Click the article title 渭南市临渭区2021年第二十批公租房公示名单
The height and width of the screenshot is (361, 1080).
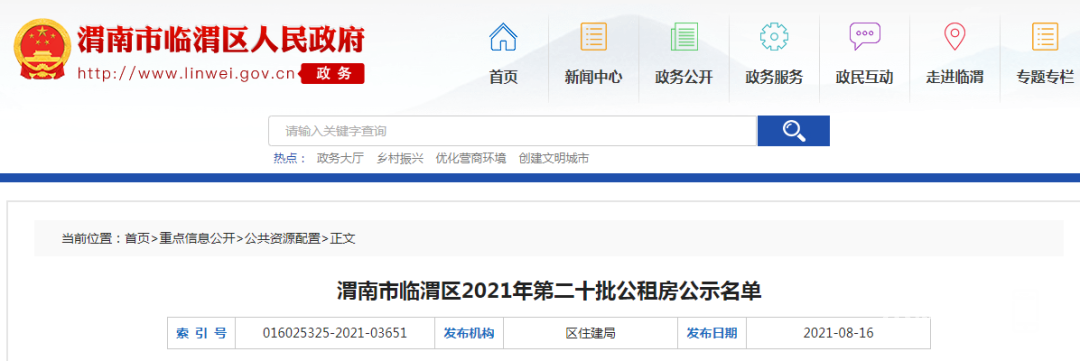pos(549,291)
